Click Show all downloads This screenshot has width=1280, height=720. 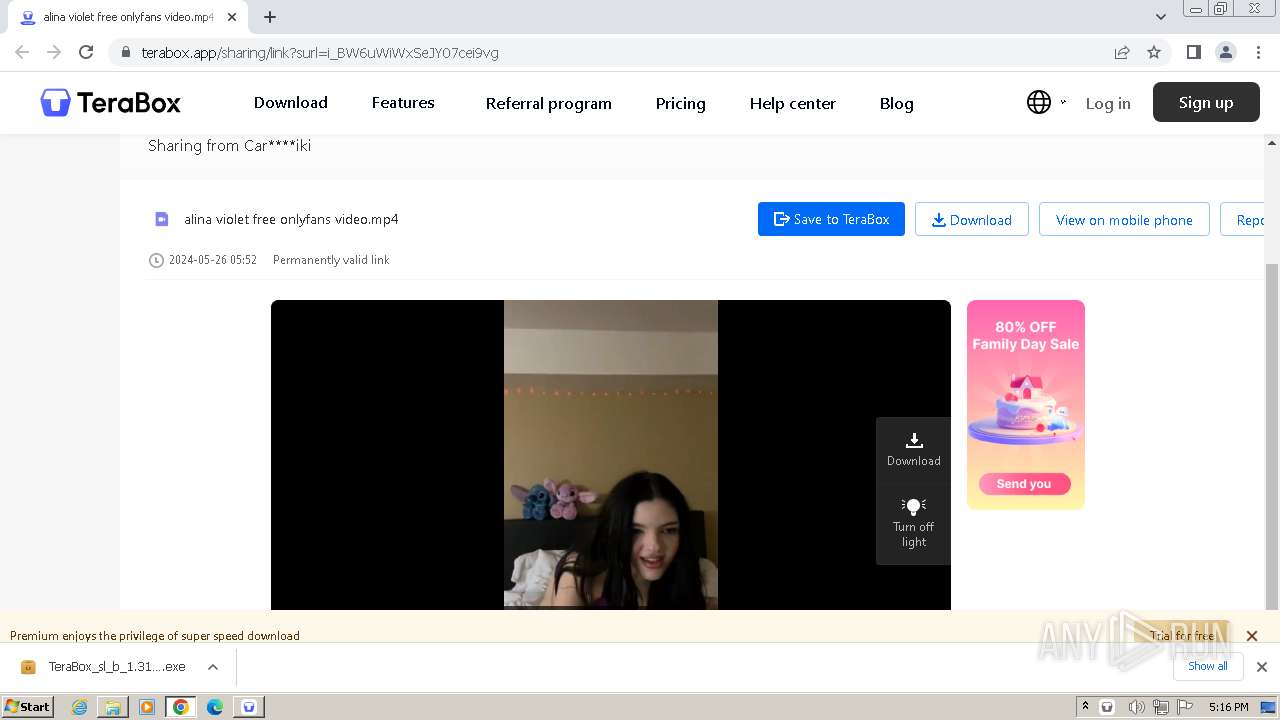click(1207, 666)
